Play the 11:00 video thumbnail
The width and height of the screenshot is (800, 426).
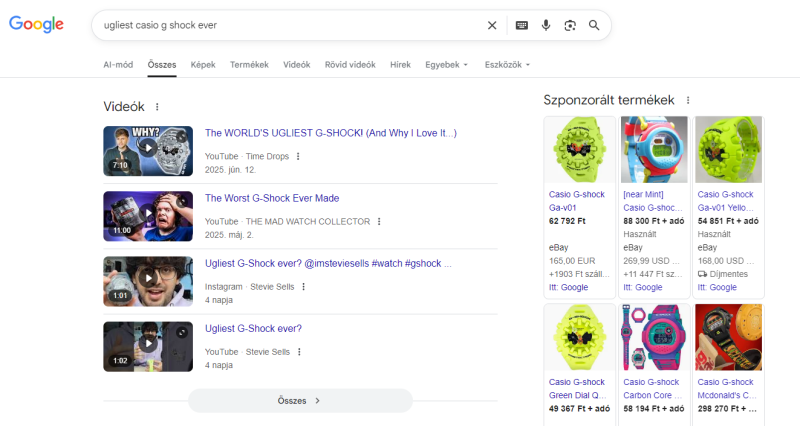point(148,216)
